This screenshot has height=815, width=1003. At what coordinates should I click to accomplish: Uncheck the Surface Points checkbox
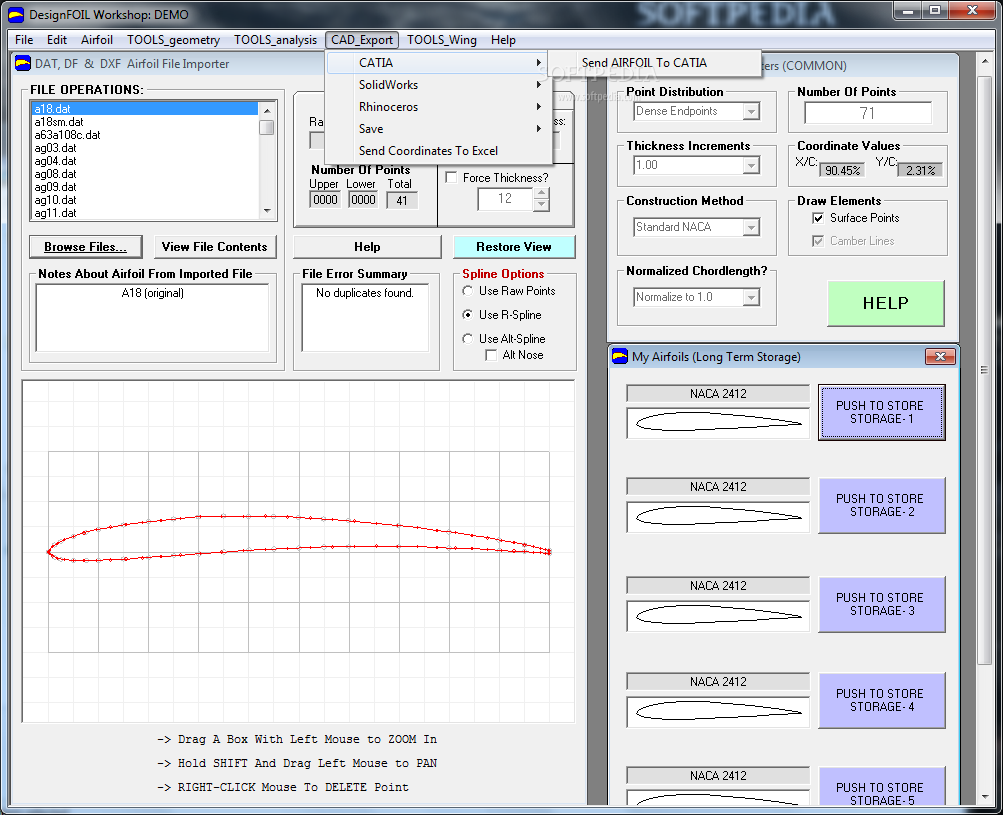(x=817, y=218)
